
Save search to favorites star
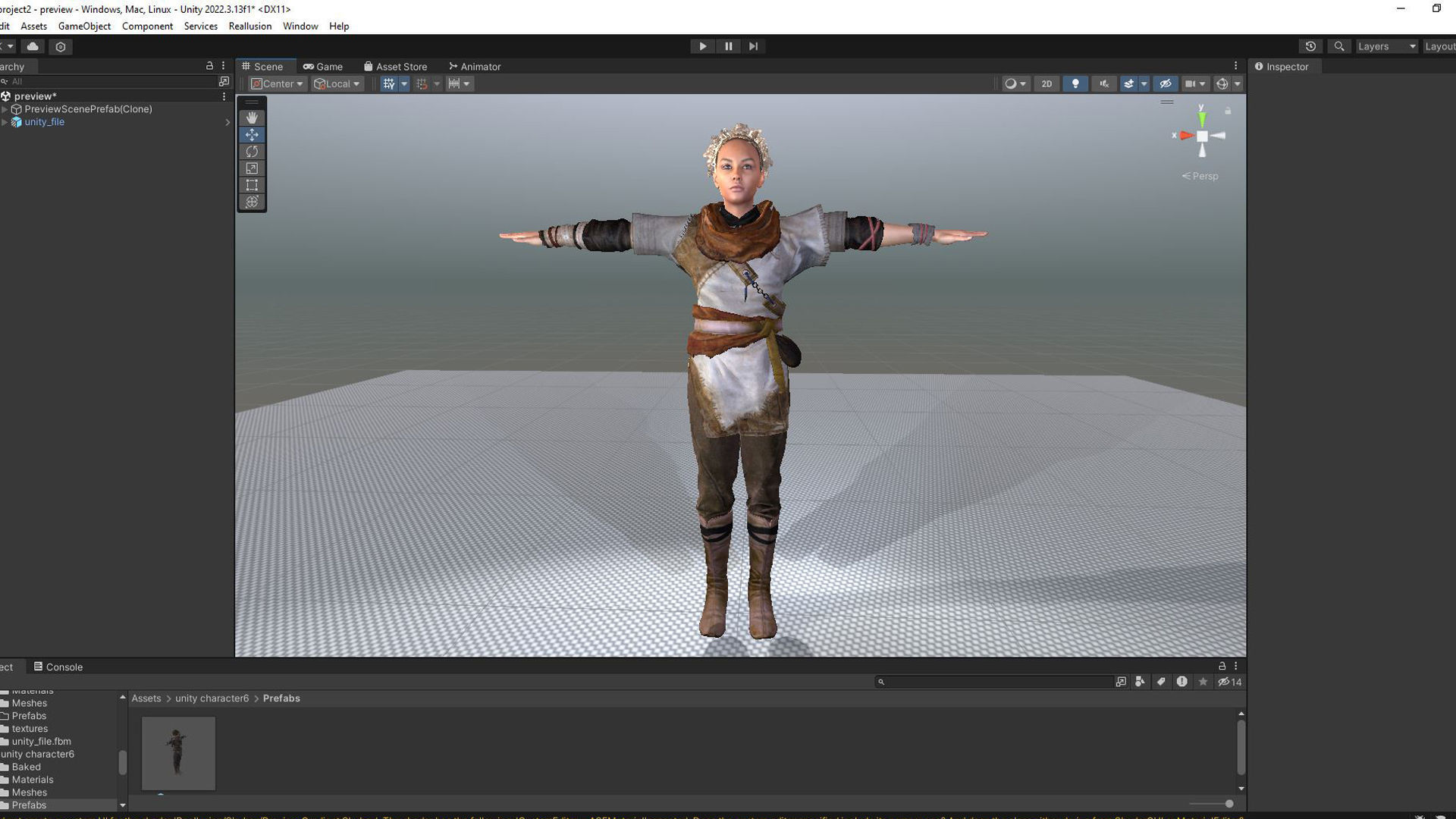click(x=1203, y=682)
